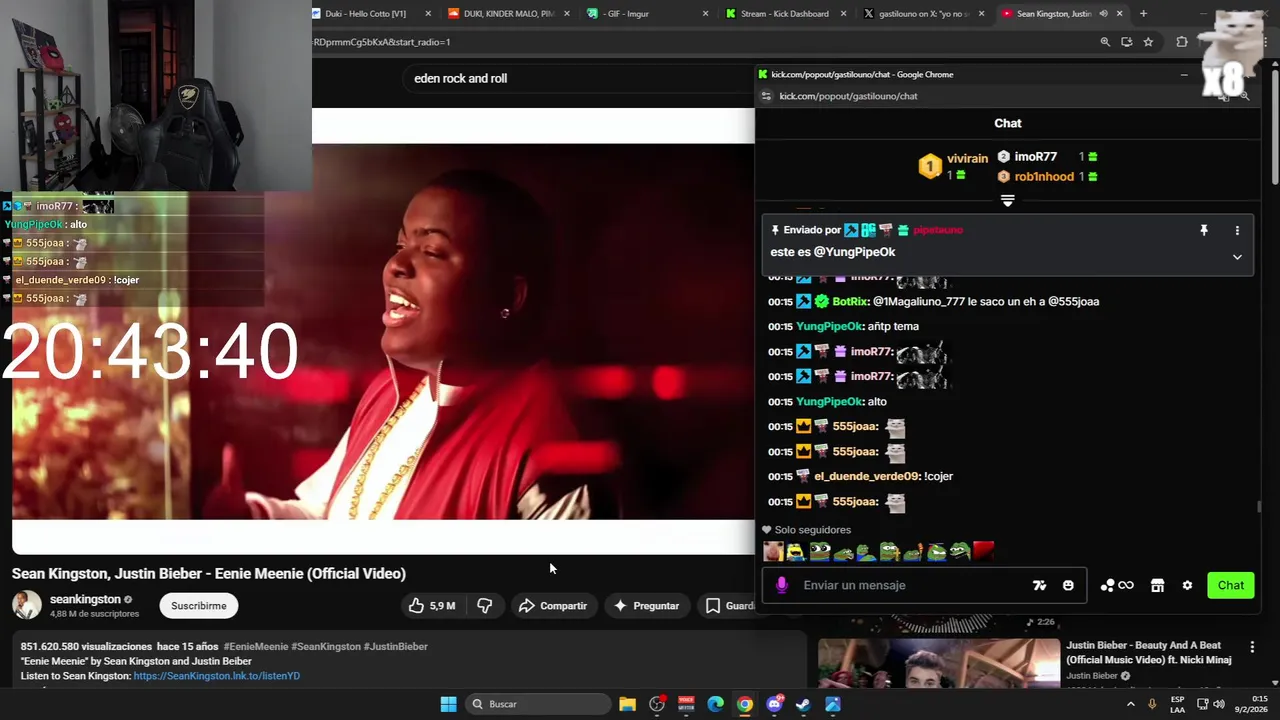Image resolution: width=1280 pixels, height=720 pixels.
Task: Open the #JustinBieber hashtag
Action: [x=395, y=647]
